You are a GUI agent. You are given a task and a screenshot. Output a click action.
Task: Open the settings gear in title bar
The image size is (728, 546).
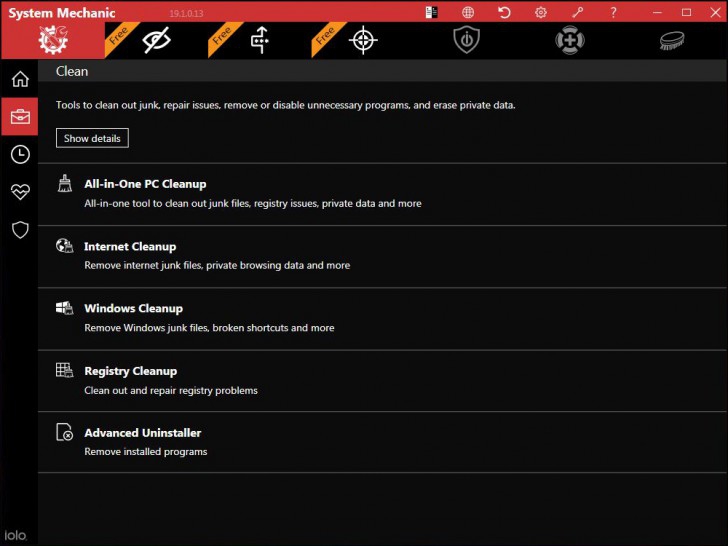coord(540,13)
